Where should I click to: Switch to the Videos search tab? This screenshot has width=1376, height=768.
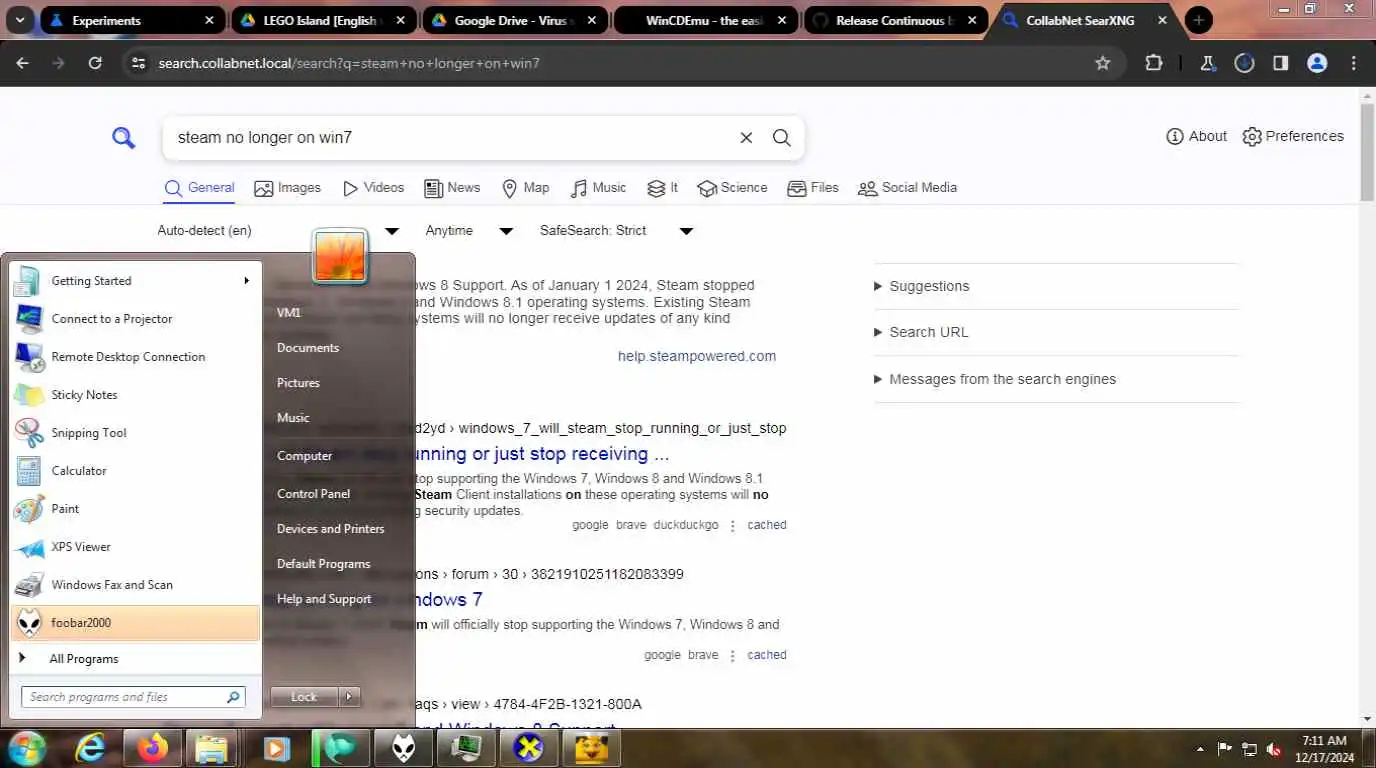point(373,188)
